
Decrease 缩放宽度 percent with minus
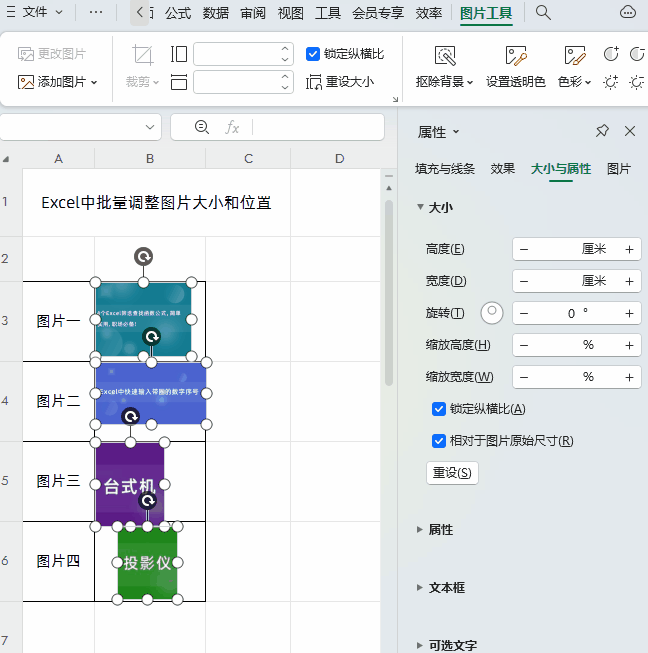click(x=524, y=377)
